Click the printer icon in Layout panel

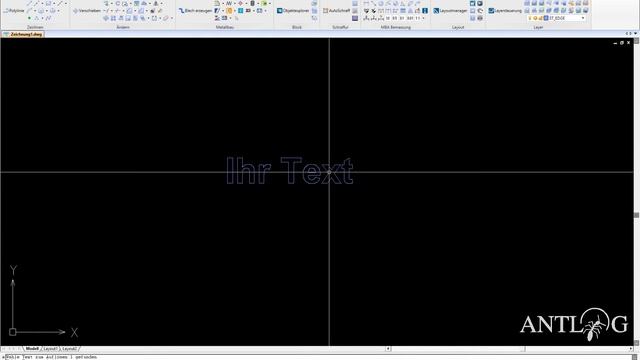point(480,18)
